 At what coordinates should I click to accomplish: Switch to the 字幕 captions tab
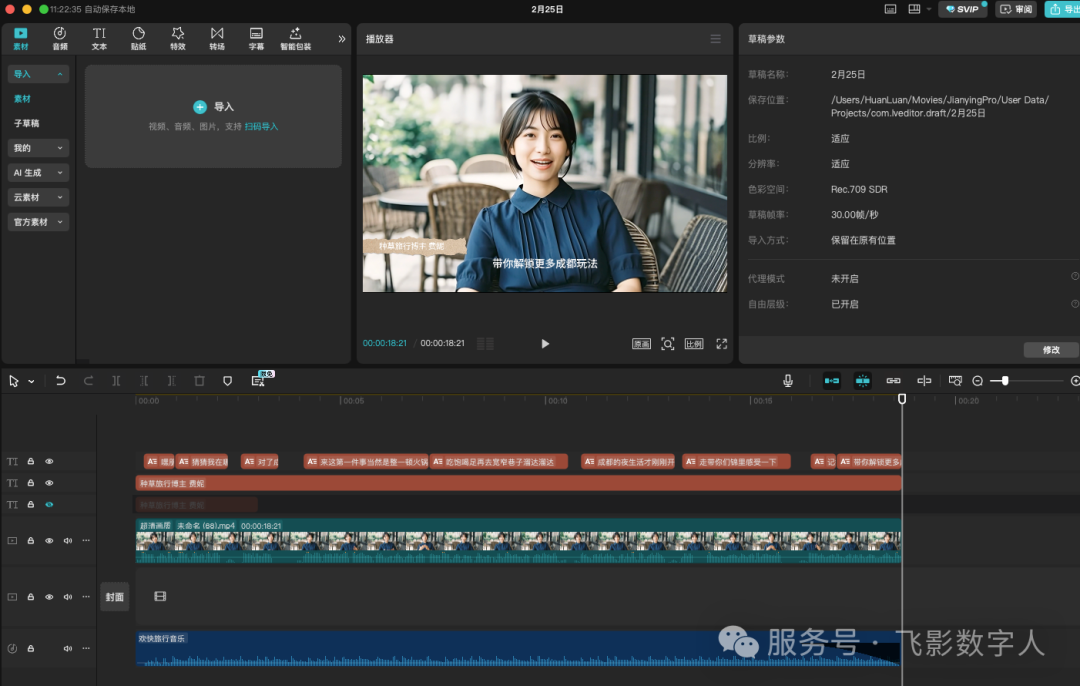click(256, 39)
